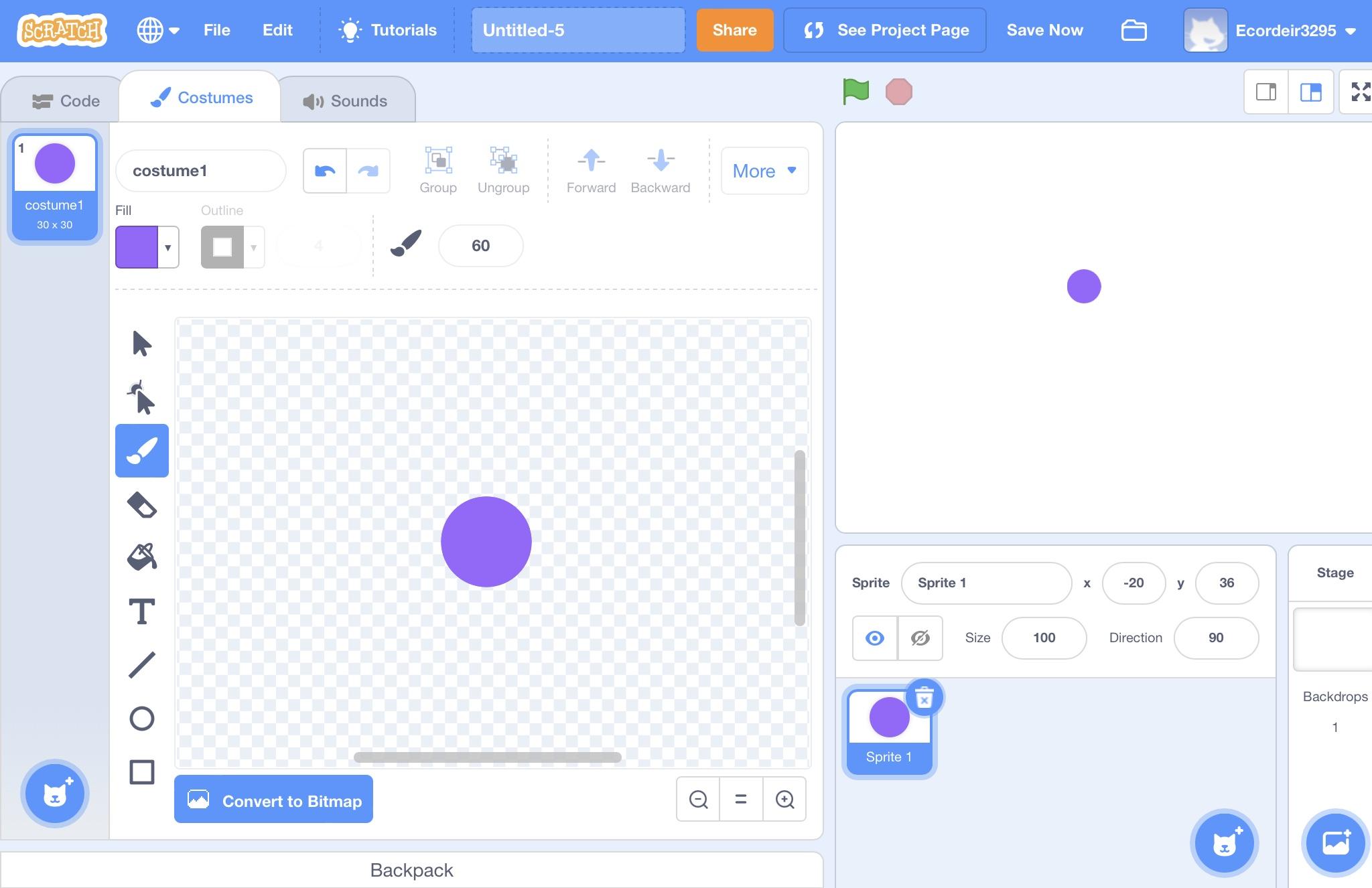This screenshot has width=1372, height=888.
Task: Hide the sprite using crossed-eye icon
Action: click(x=920, y=638)
